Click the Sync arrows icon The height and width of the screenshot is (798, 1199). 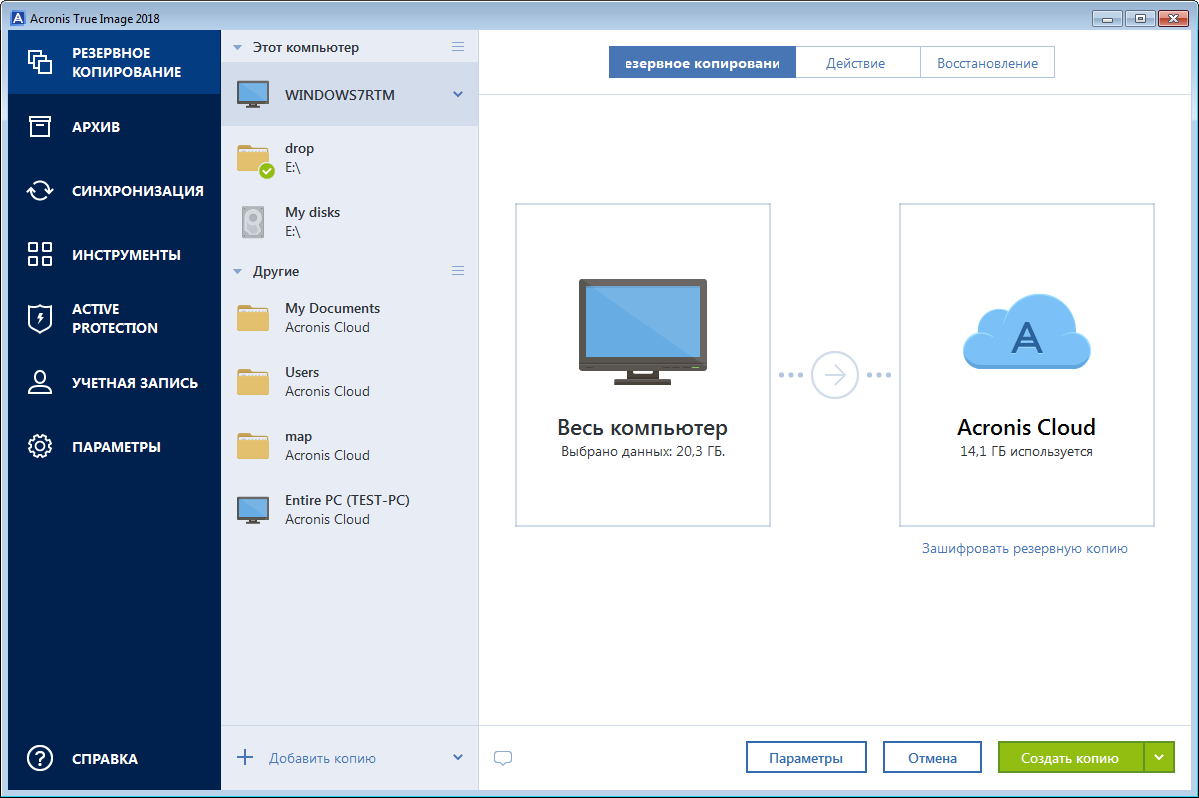point(40,190)
